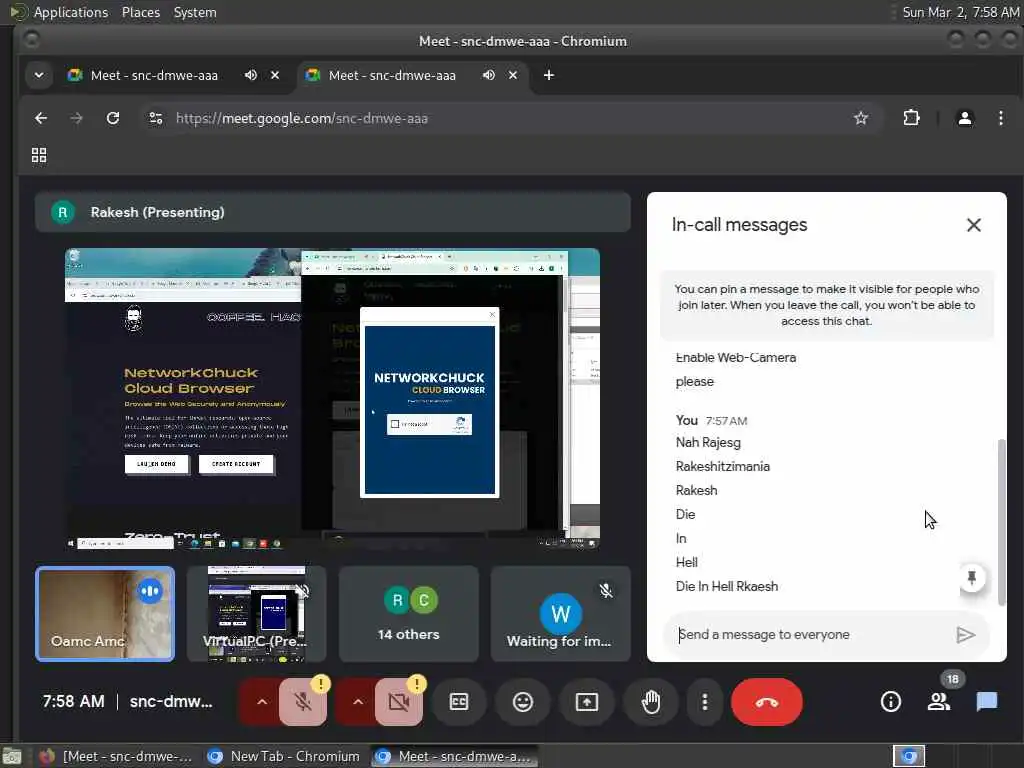Toggle the chat panel icon
The width and height of the screenshot is (1024, 768).
point(987,702)
